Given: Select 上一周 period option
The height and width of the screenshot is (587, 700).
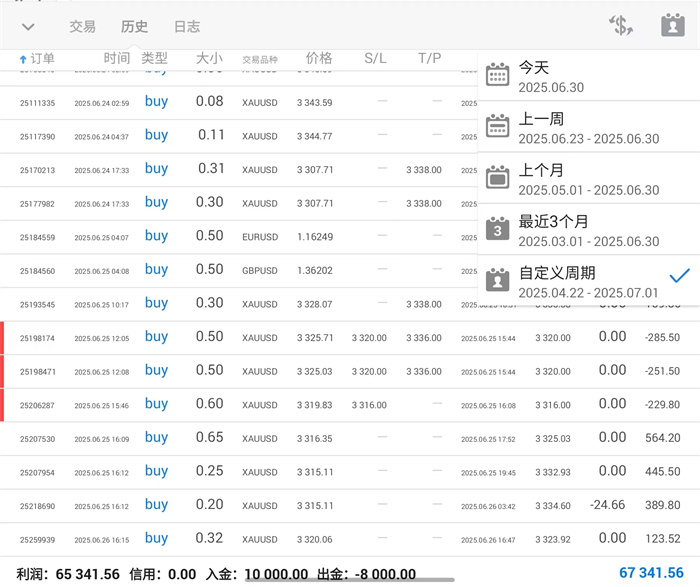Looking at the screenshot, I should (x=588, y=127).
